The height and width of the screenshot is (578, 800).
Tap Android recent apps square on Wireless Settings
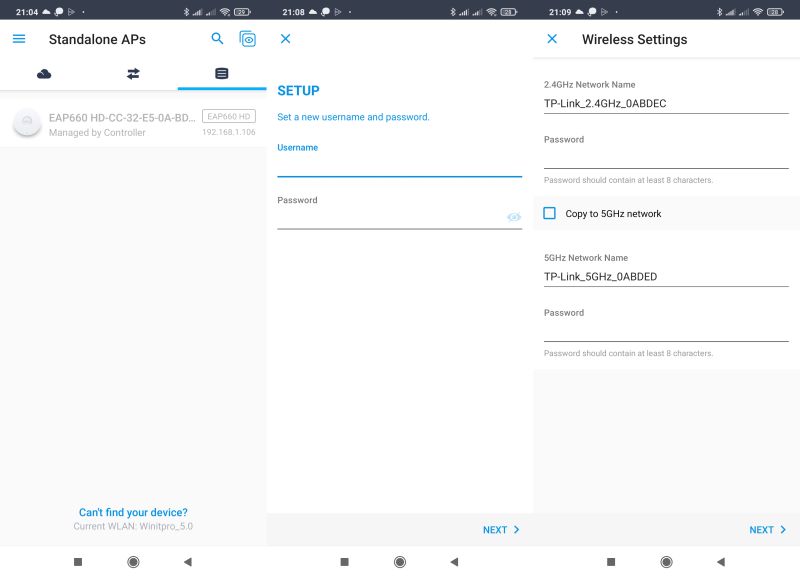[x=611, y=562]
